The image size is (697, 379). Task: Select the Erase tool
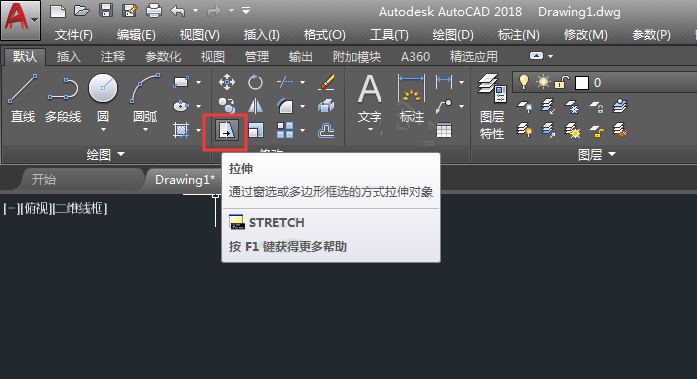click(x=326, y=82)
